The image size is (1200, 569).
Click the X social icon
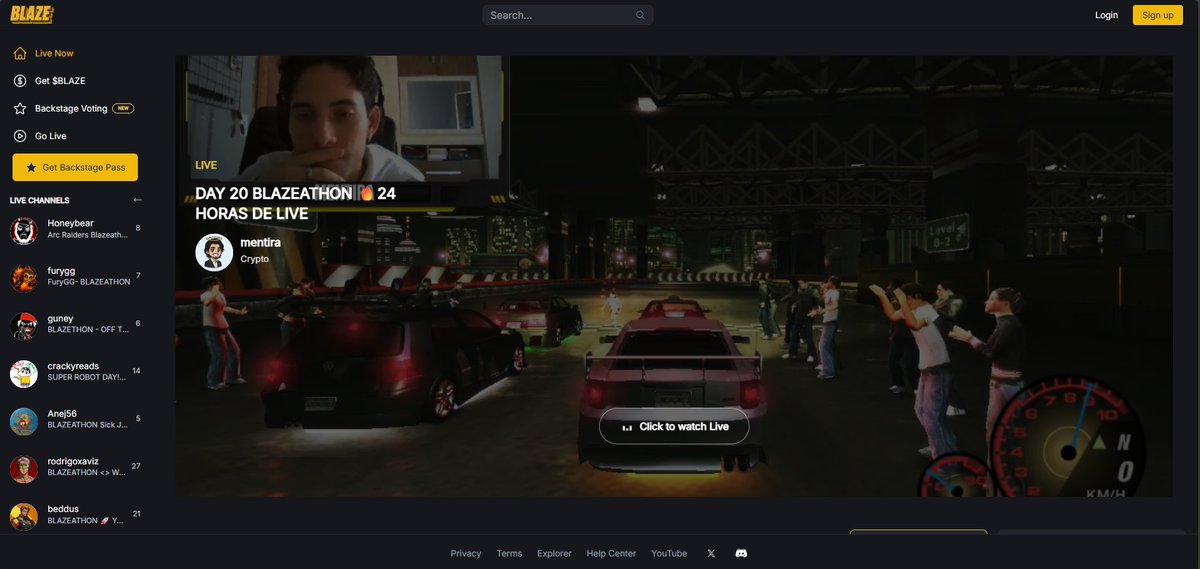click(x=711, y=553)
